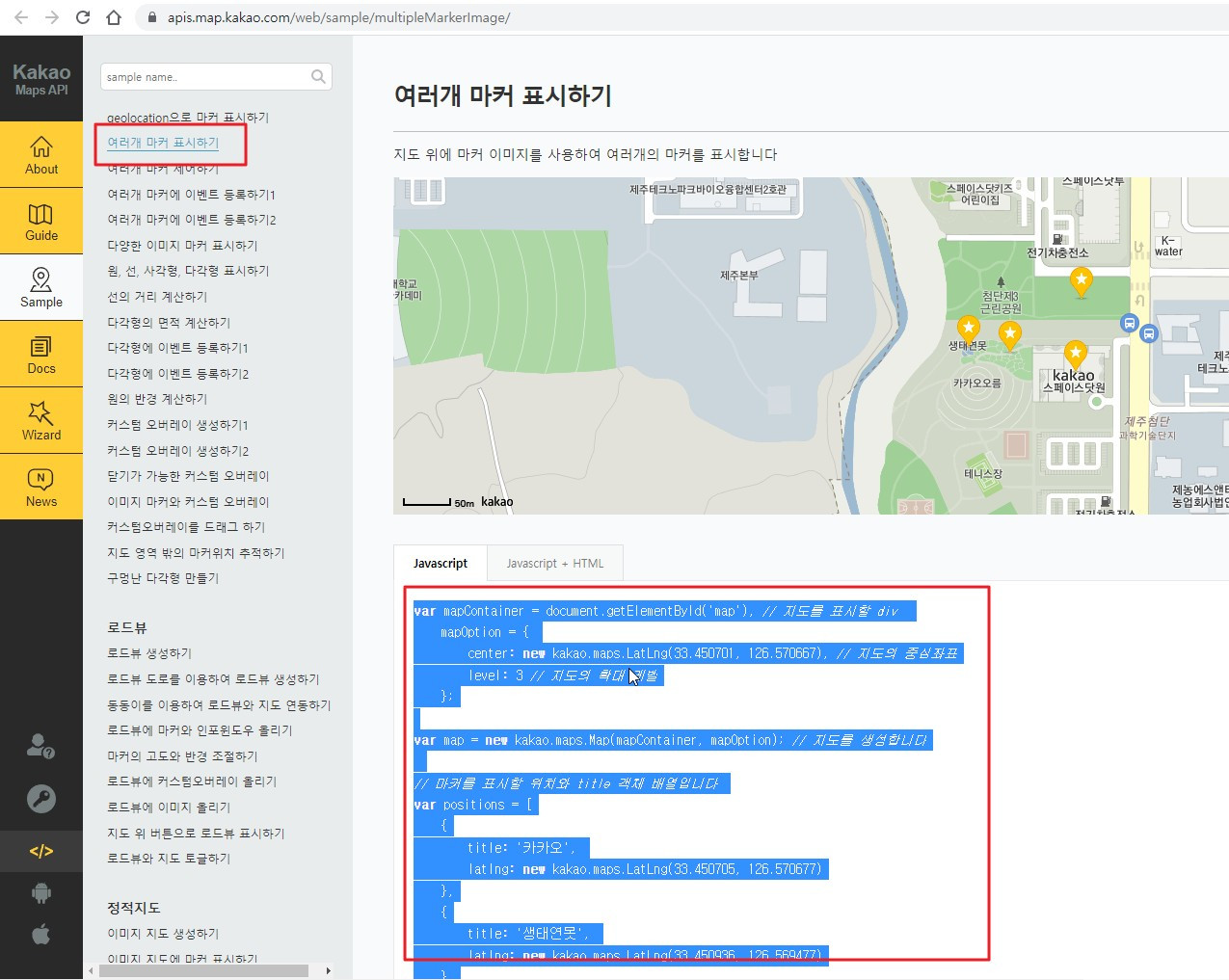Viewport: 1229px width, 980px height.
Task: Open 여러개 마커에 이벤트 등록하기1 sample
Action: point(192,195)
